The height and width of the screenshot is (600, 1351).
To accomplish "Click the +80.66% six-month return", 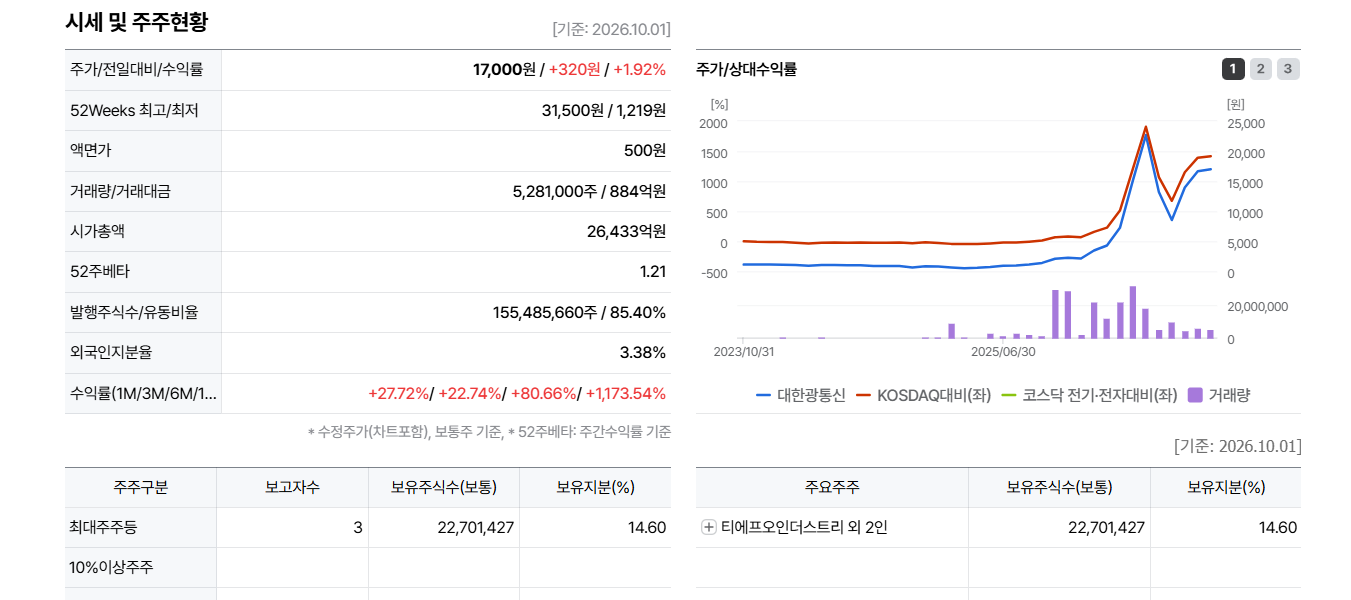I will click(x=543, y=393).
